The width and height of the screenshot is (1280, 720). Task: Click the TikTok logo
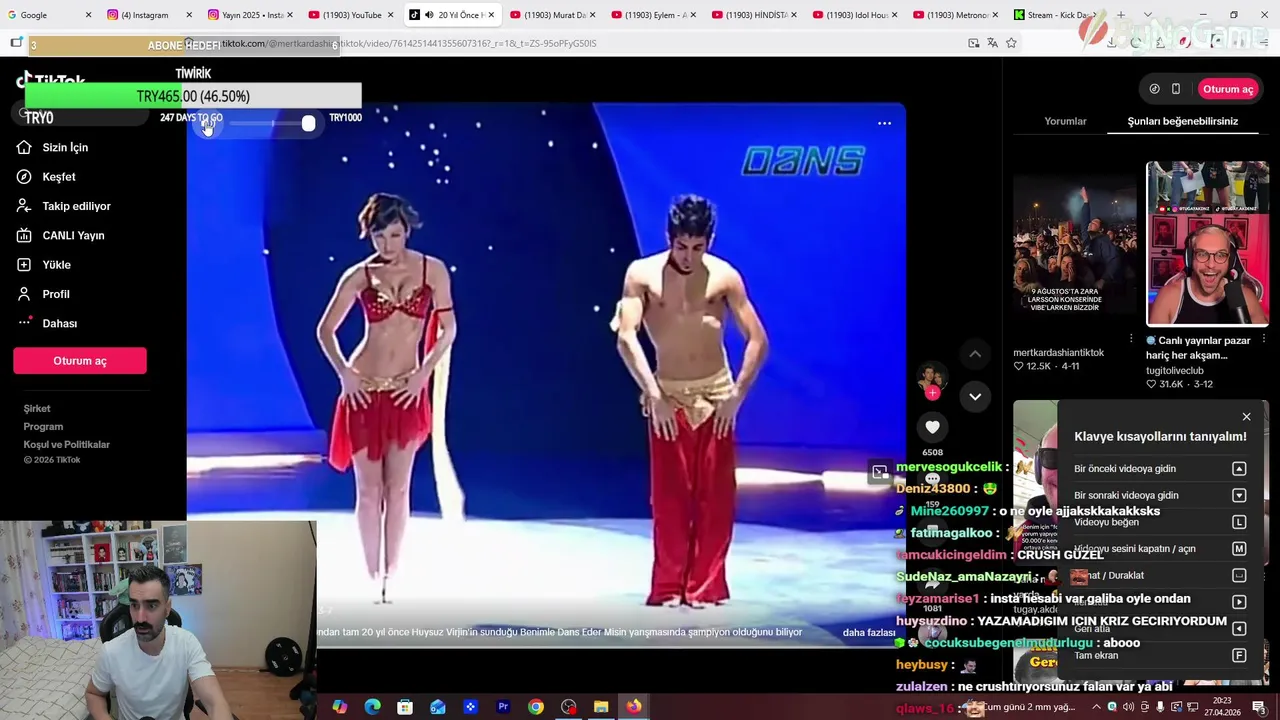click(x=51, y=80)
